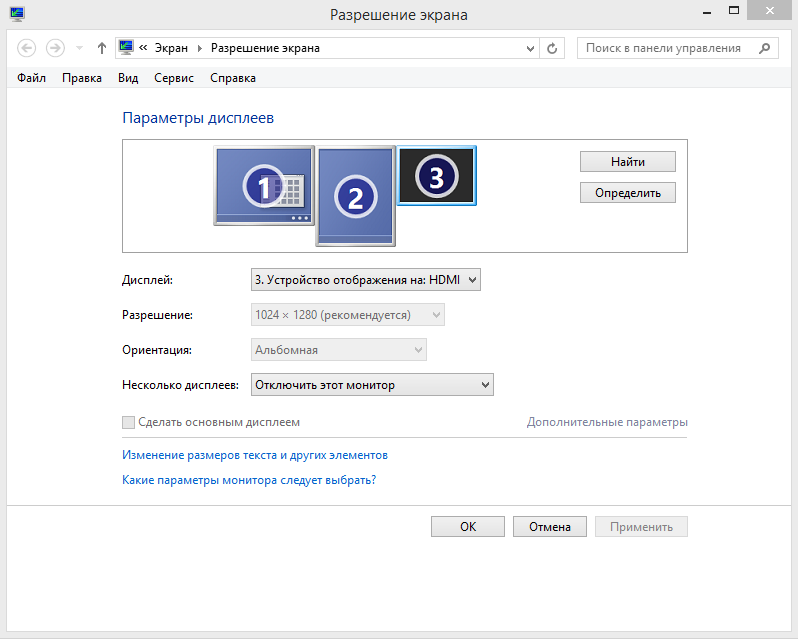Viewport: 798px width, 639px height.
Task: Open Дополнительные параметры link
Action: point(607,422)
